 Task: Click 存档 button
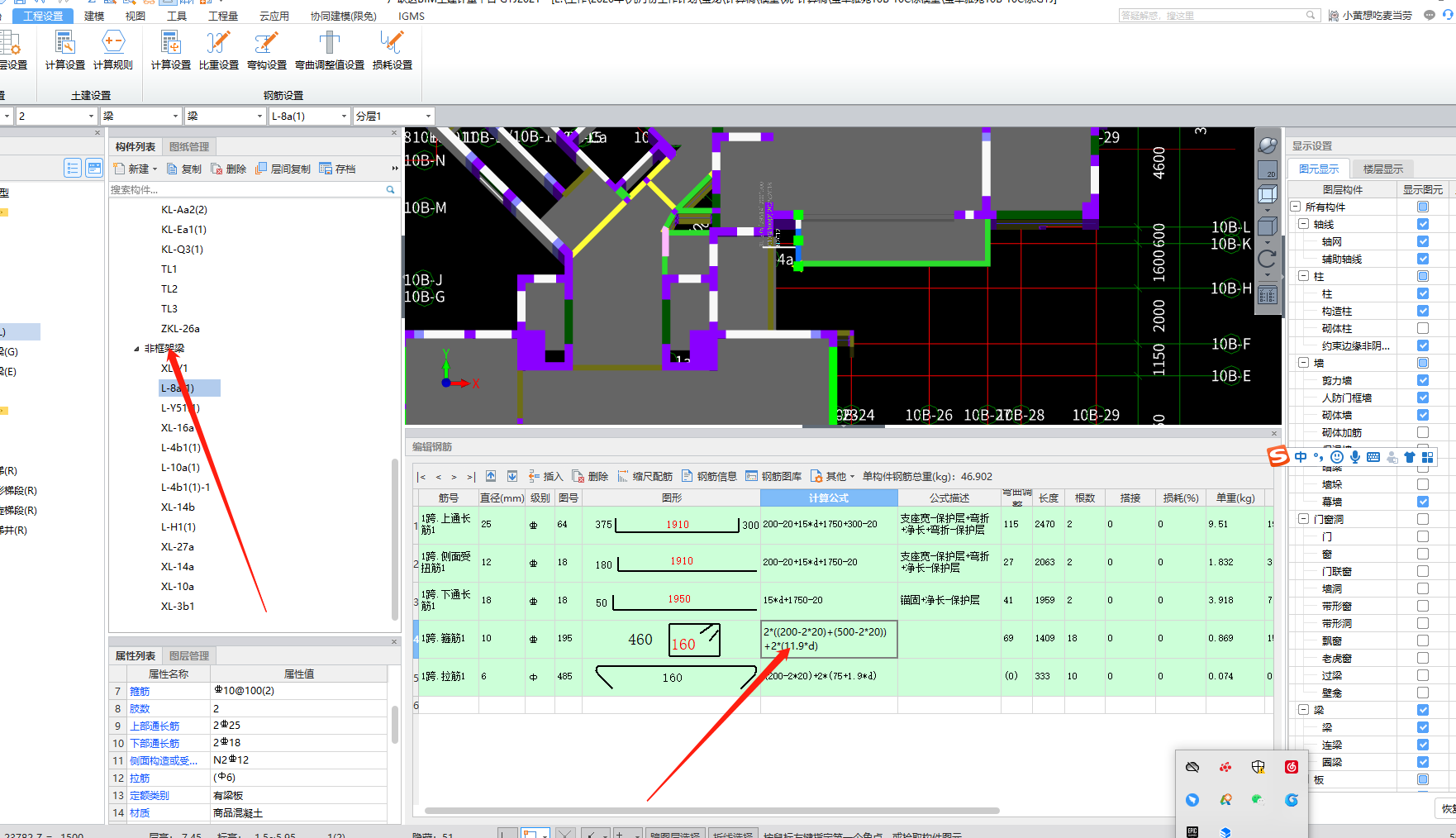(338, 169)
